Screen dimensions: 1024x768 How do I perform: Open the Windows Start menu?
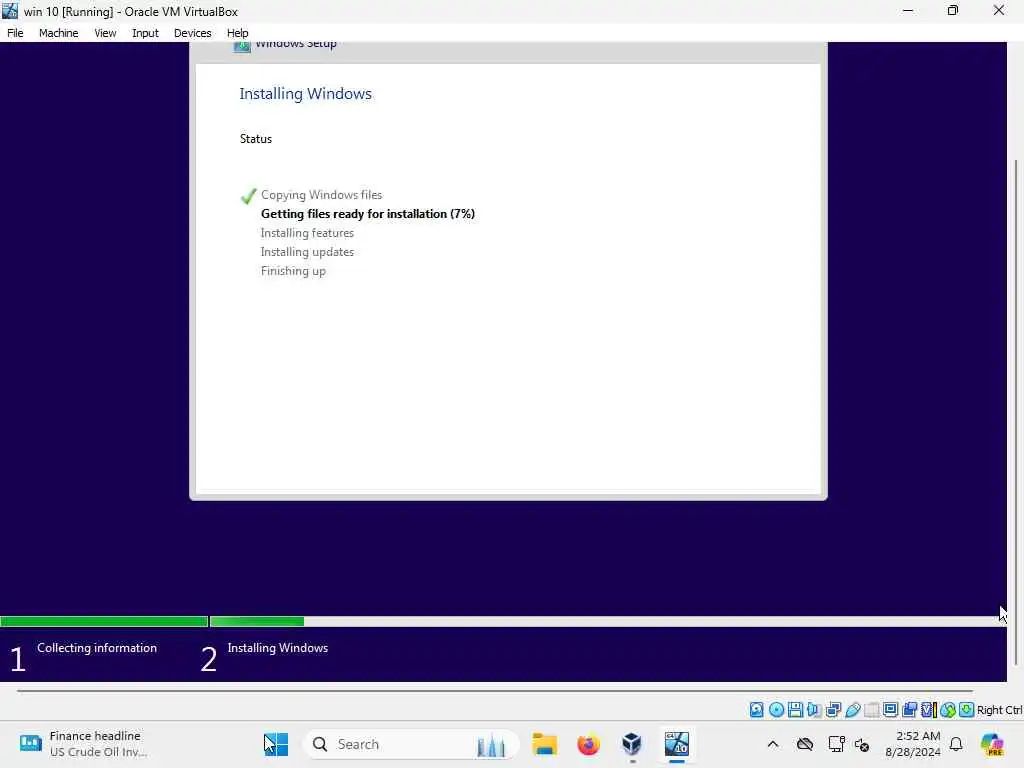[276, 744]
